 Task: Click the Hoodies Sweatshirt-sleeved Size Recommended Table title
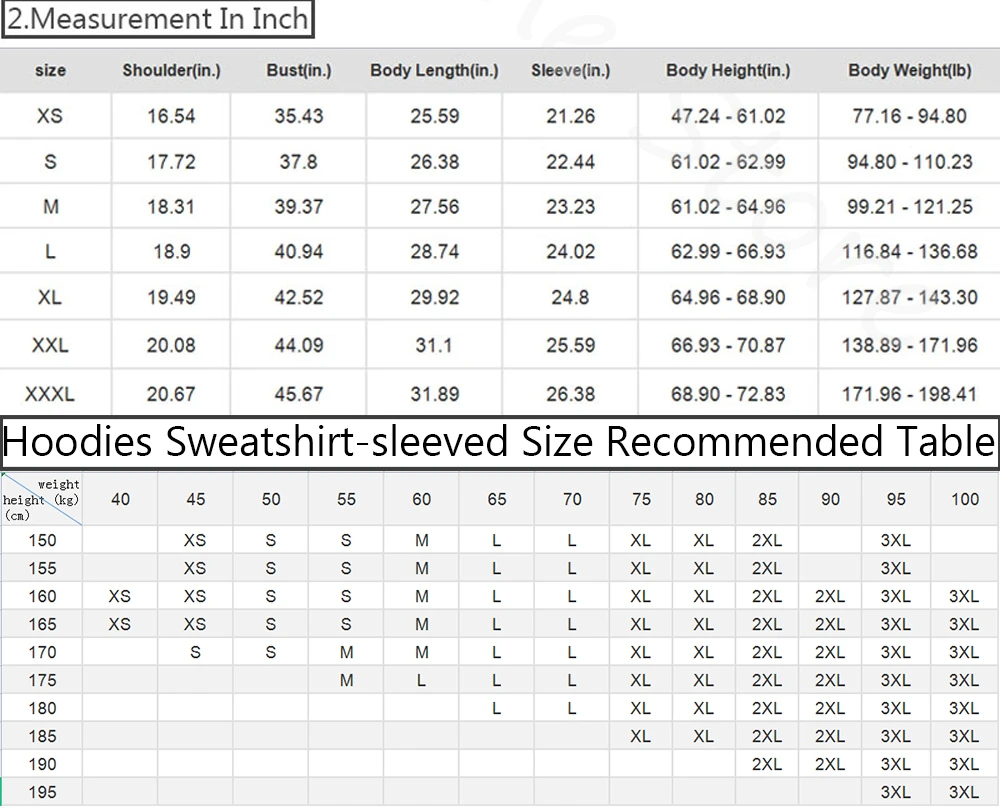coord(500,442)
